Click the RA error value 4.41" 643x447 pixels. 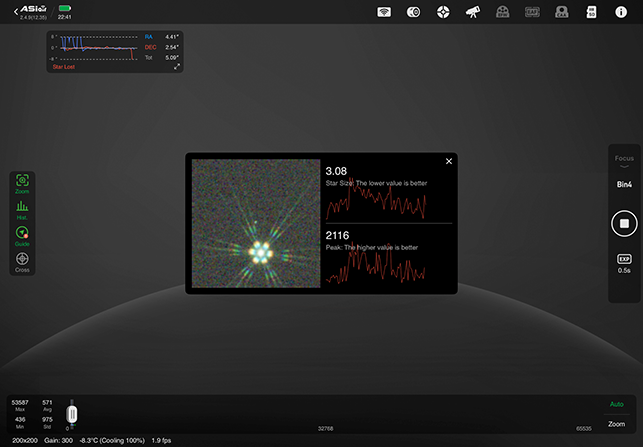click(x=172, y=37)
